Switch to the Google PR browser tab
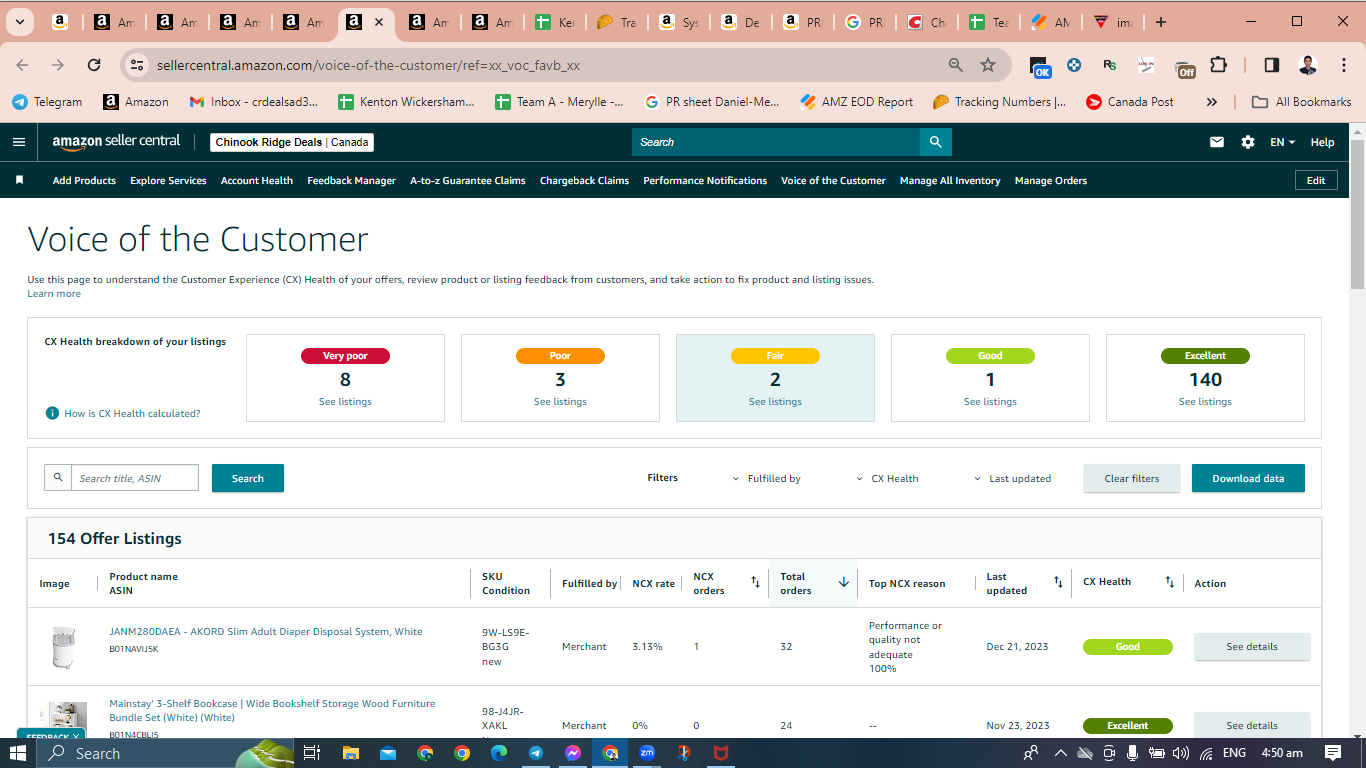The width and height of the screenshot is (1366, 768). (x=865, y=22)
